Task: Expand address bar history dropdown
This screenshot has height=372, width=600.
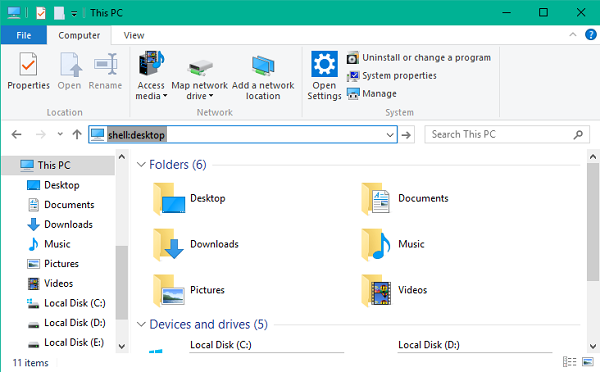Action: [x=390, y=135]
